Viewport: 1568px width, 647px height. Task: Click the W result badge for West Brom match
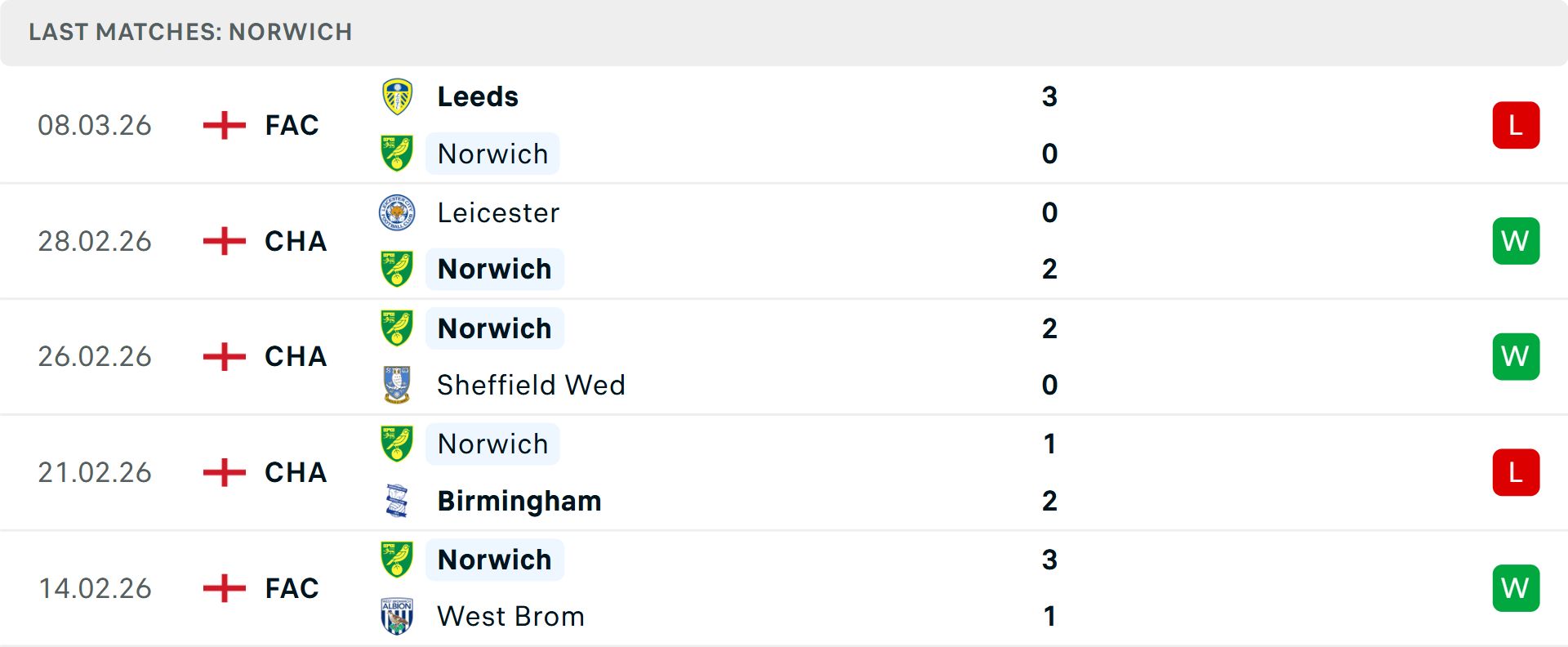[x=1516, y=588]
